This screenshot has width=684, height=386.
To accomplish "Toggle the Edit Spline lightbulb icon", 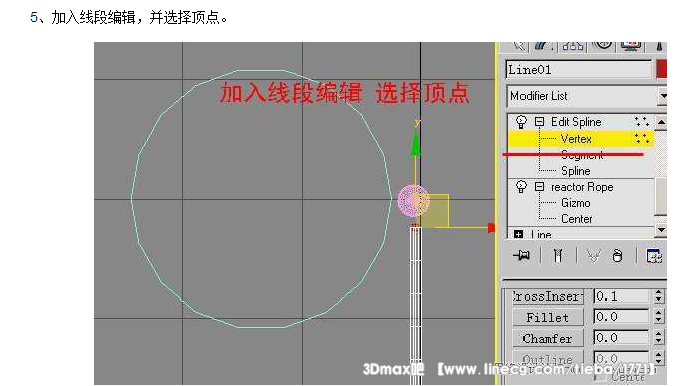I will pyautogui.click(x=521, y=122).
